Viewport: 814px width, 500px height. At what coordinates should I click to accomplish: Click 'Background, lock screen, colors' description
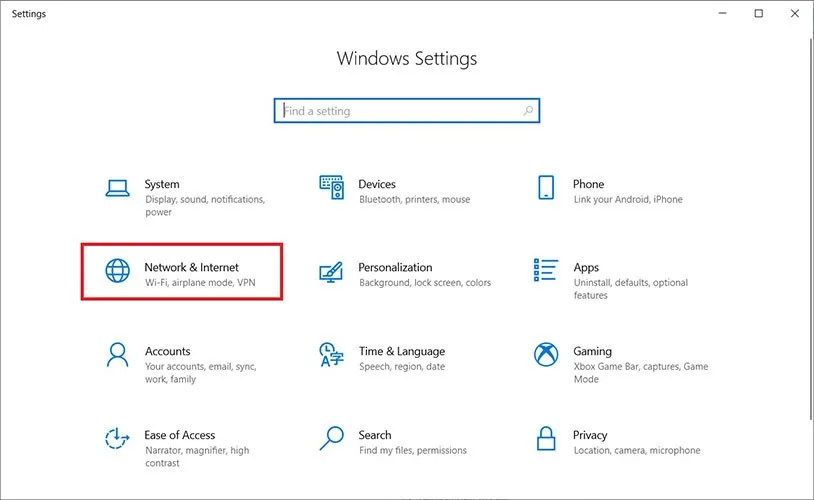(425, 283)
